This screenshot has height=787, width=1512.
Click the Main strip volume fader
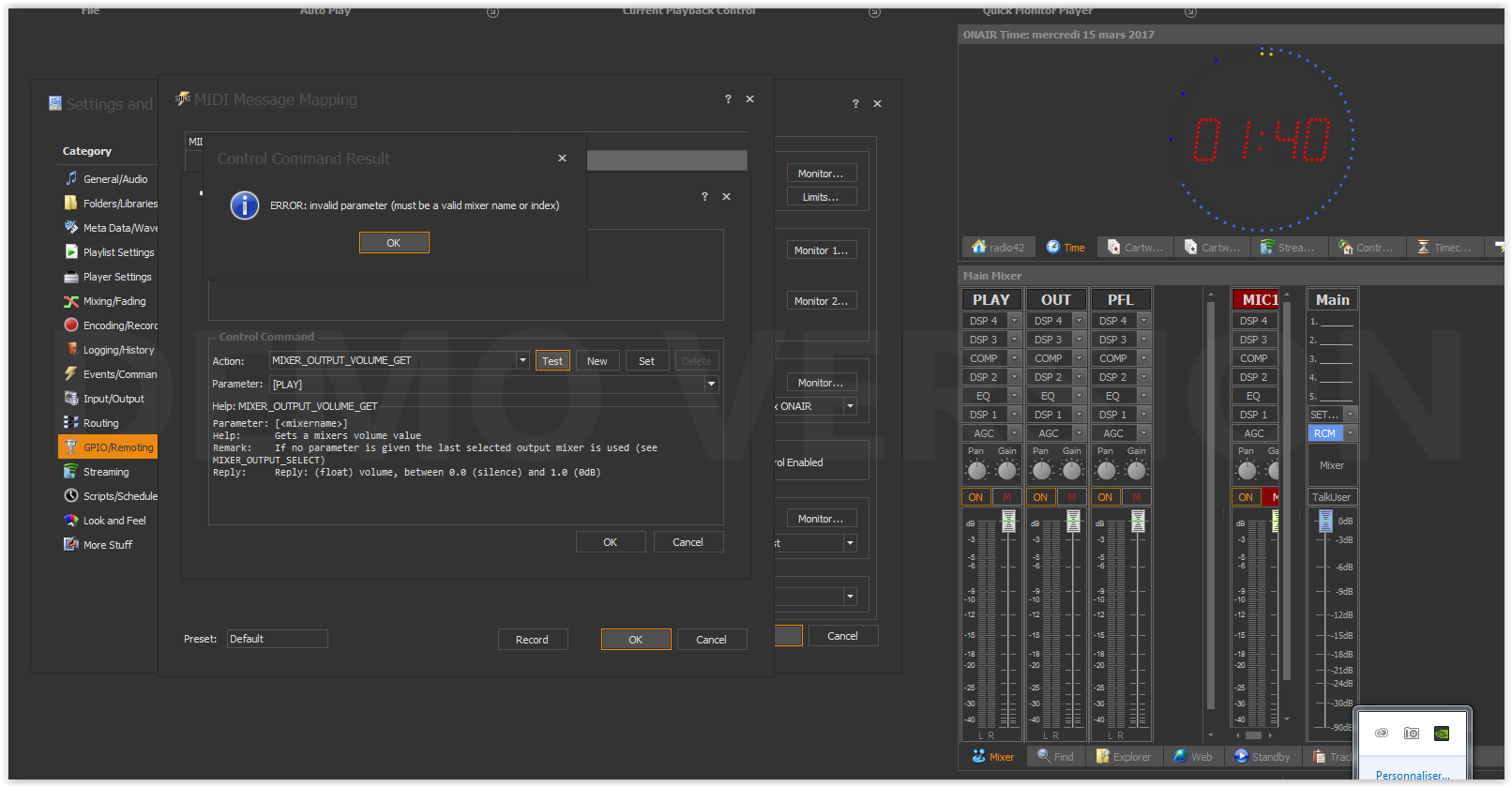[x=1325, y=522]
